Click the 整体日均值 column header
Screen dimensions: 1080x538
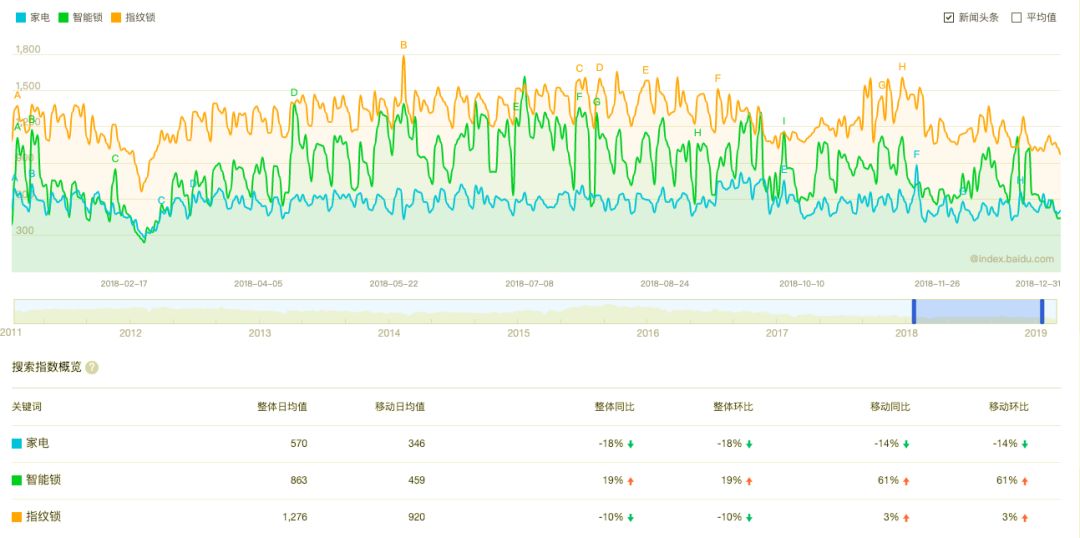coord(282,407)
